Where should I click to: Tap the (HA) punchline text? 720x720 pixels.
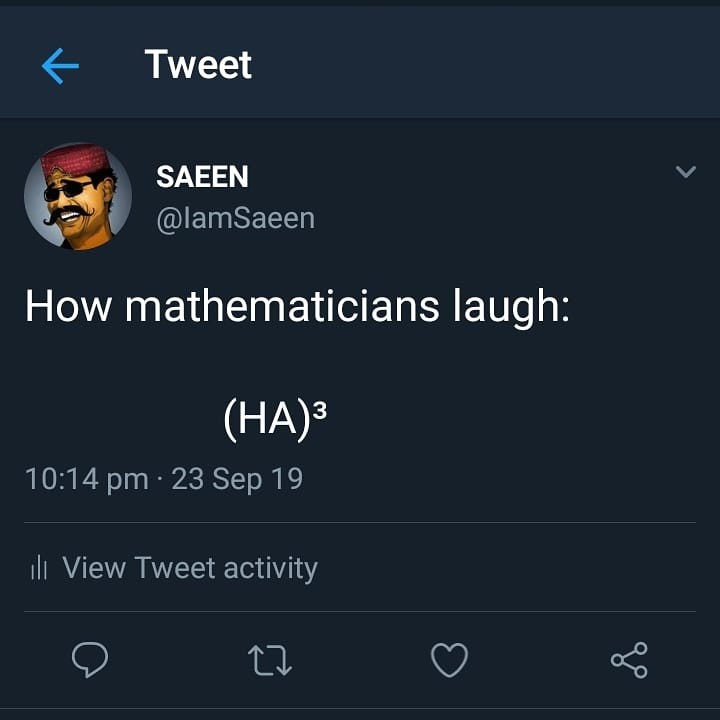[x=262, y=422]
